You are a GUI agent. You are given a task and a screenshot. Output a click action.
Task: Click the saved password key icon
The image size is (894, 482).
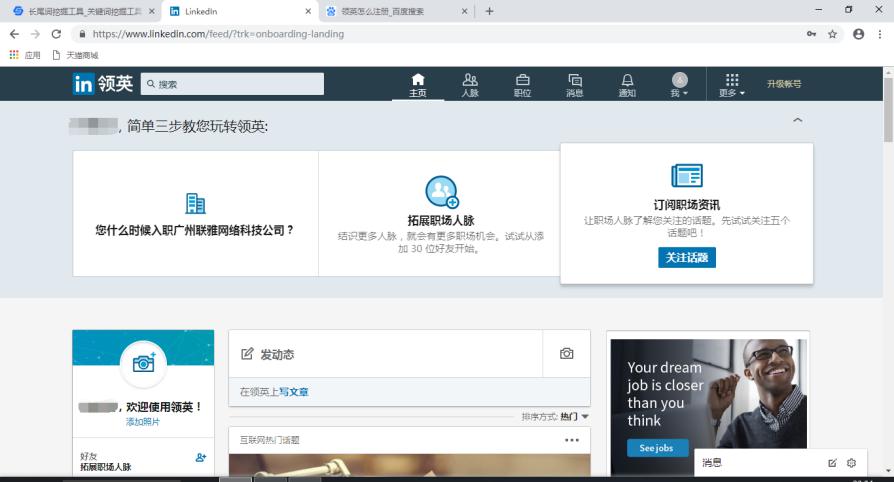pos(811,34)
